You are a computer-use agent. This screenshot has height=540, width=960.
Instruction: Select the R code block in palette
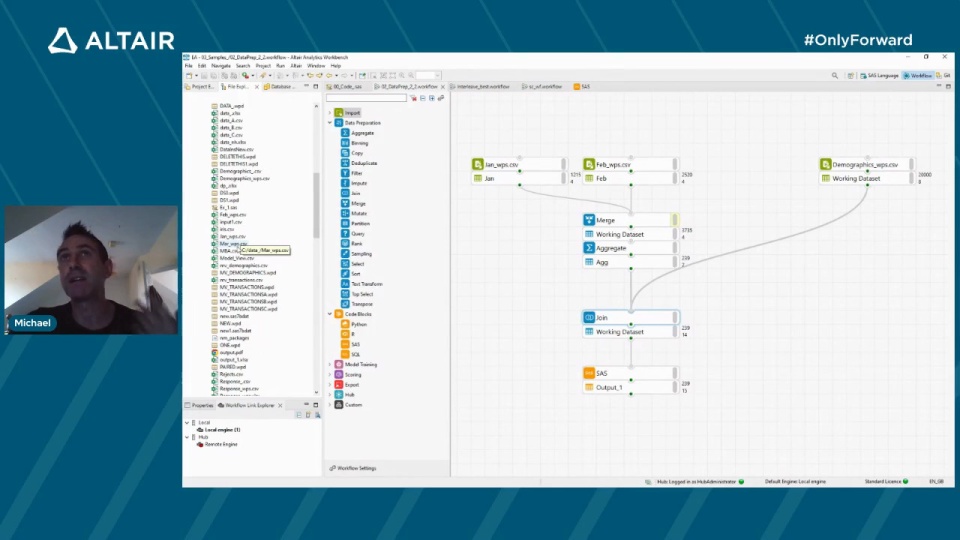click(348, 334)
